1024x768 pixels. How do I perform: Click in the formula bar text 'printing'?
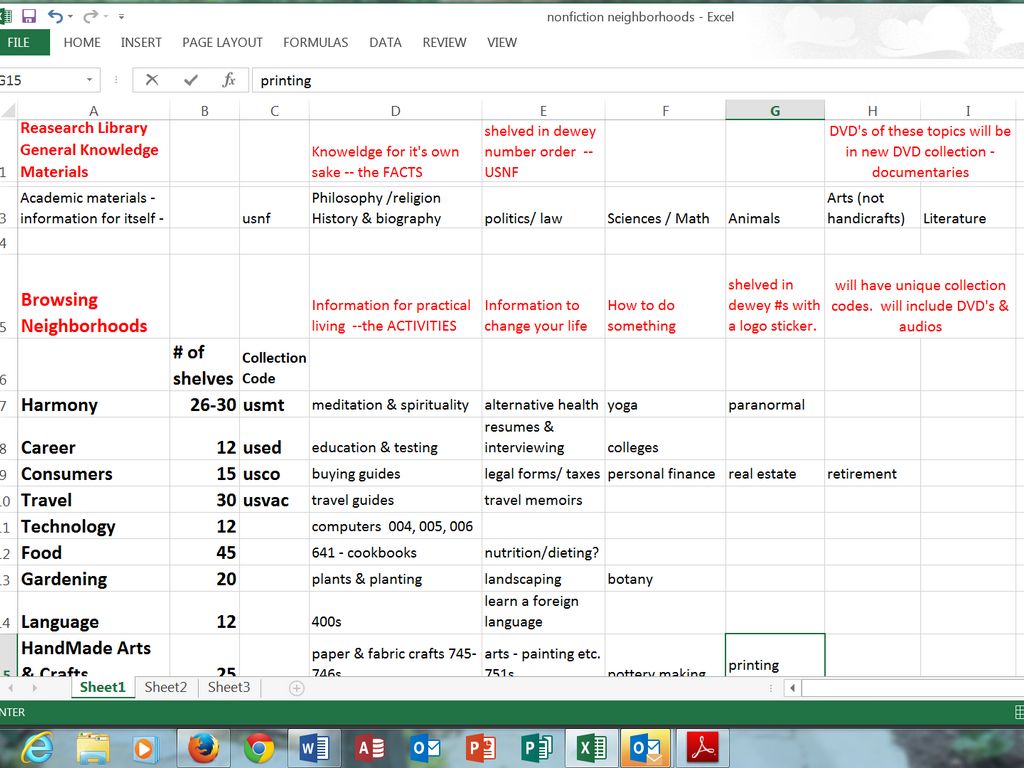(286, 80)
